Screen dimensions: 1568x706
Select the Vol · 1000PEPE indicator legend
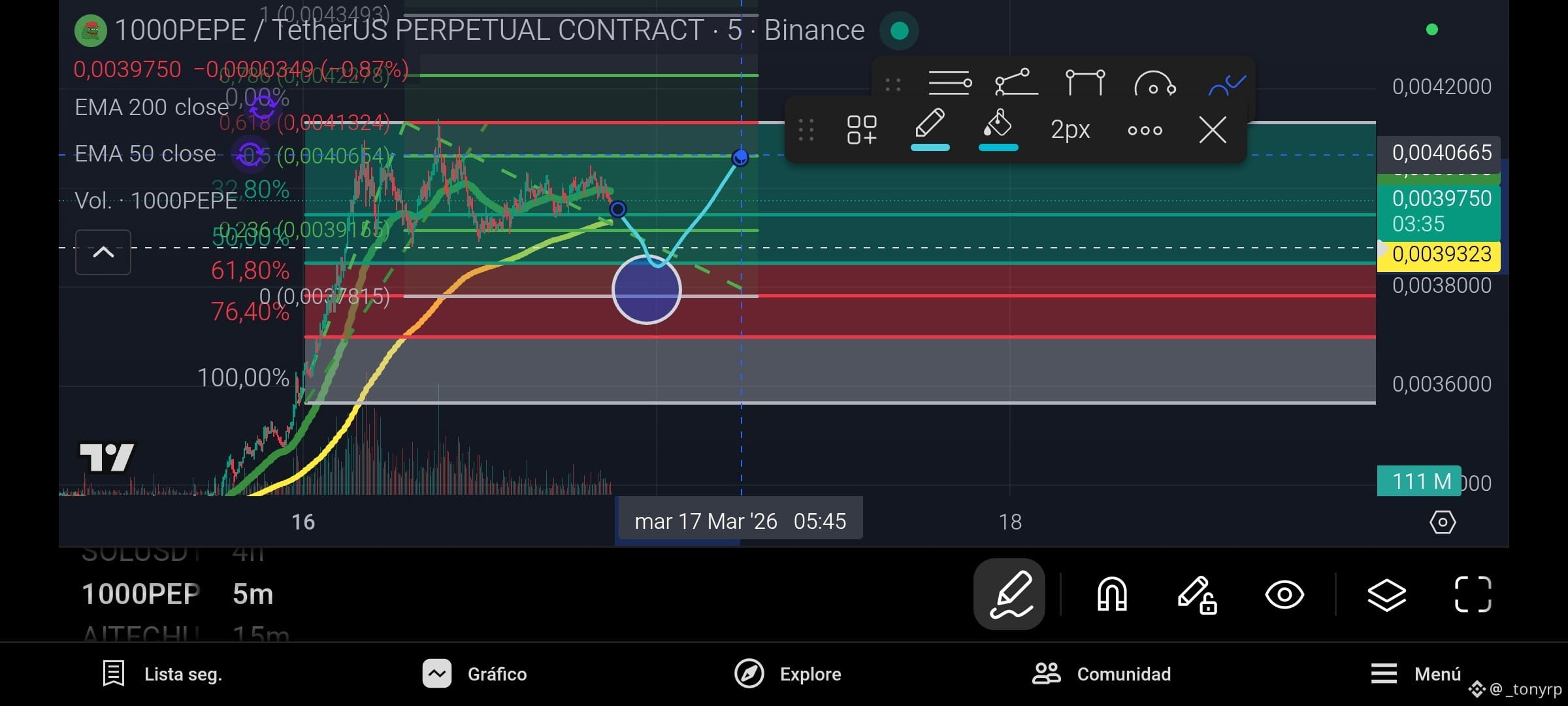point(156,201)
